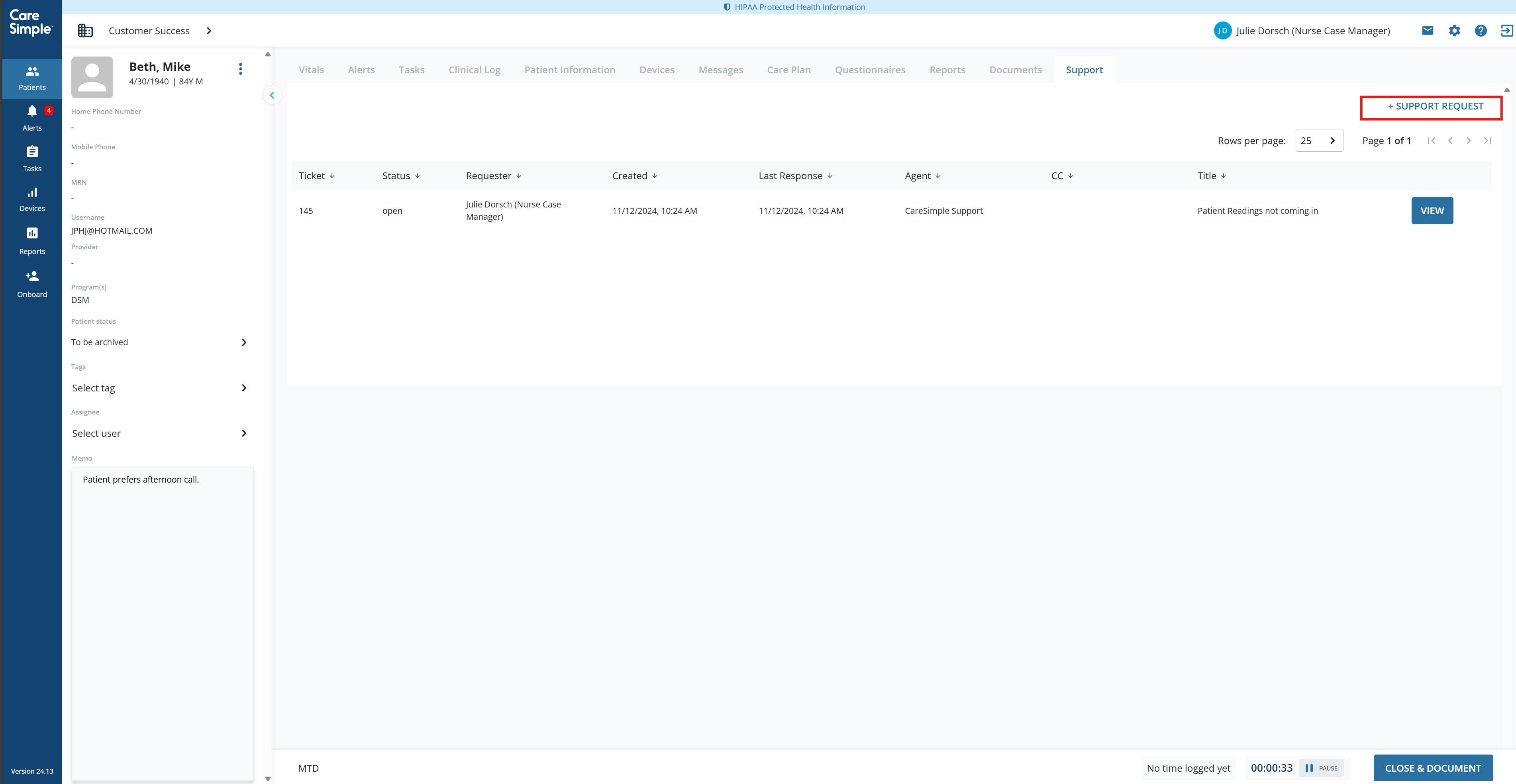Image resolution: width=1516 pixels, height=784 pixels.
Task: Switch to the Care Plan tab
Action: 788,70
